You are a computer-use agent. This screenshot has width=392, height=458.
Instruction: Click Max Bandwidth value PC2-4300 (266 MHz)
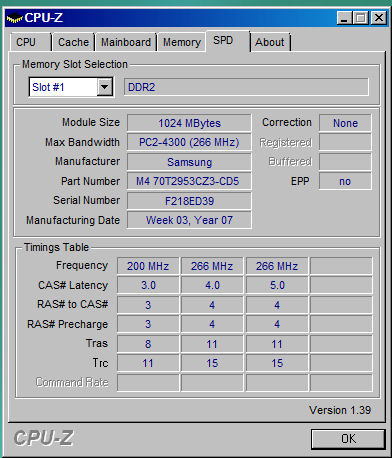coord(189,142)
